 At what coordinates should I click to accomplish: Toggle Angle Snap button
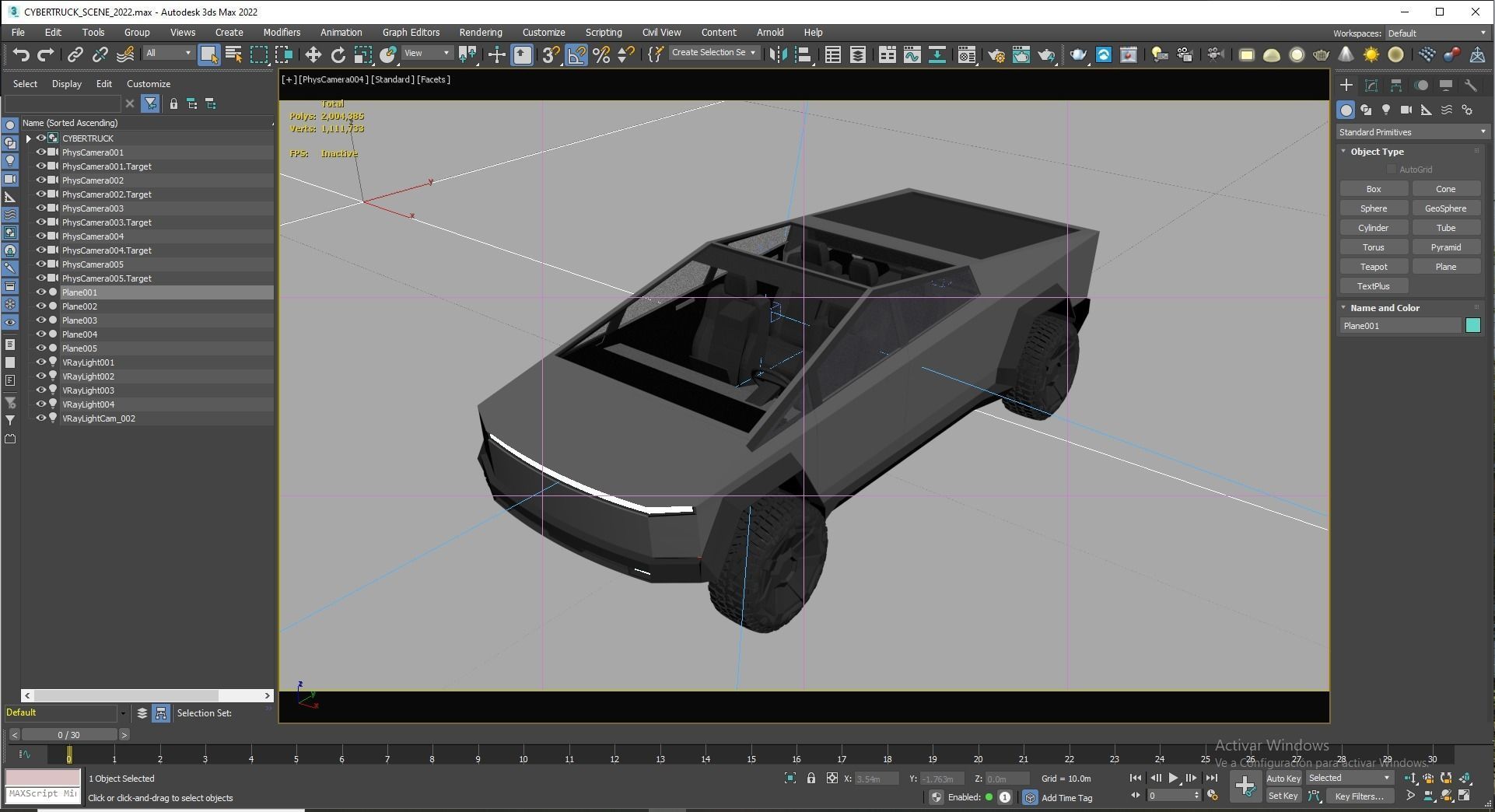(x=576, y=54)
